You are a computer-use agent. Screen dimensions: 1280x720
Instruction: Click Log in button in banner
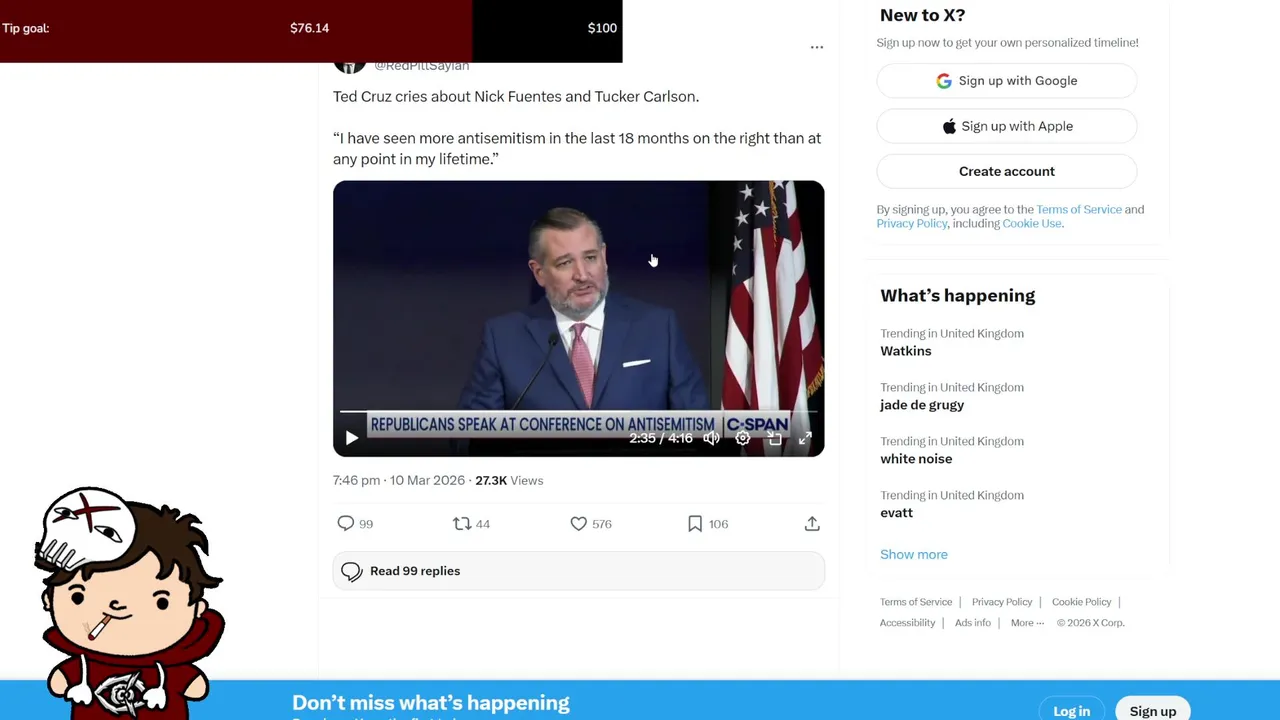[1072, 711]
